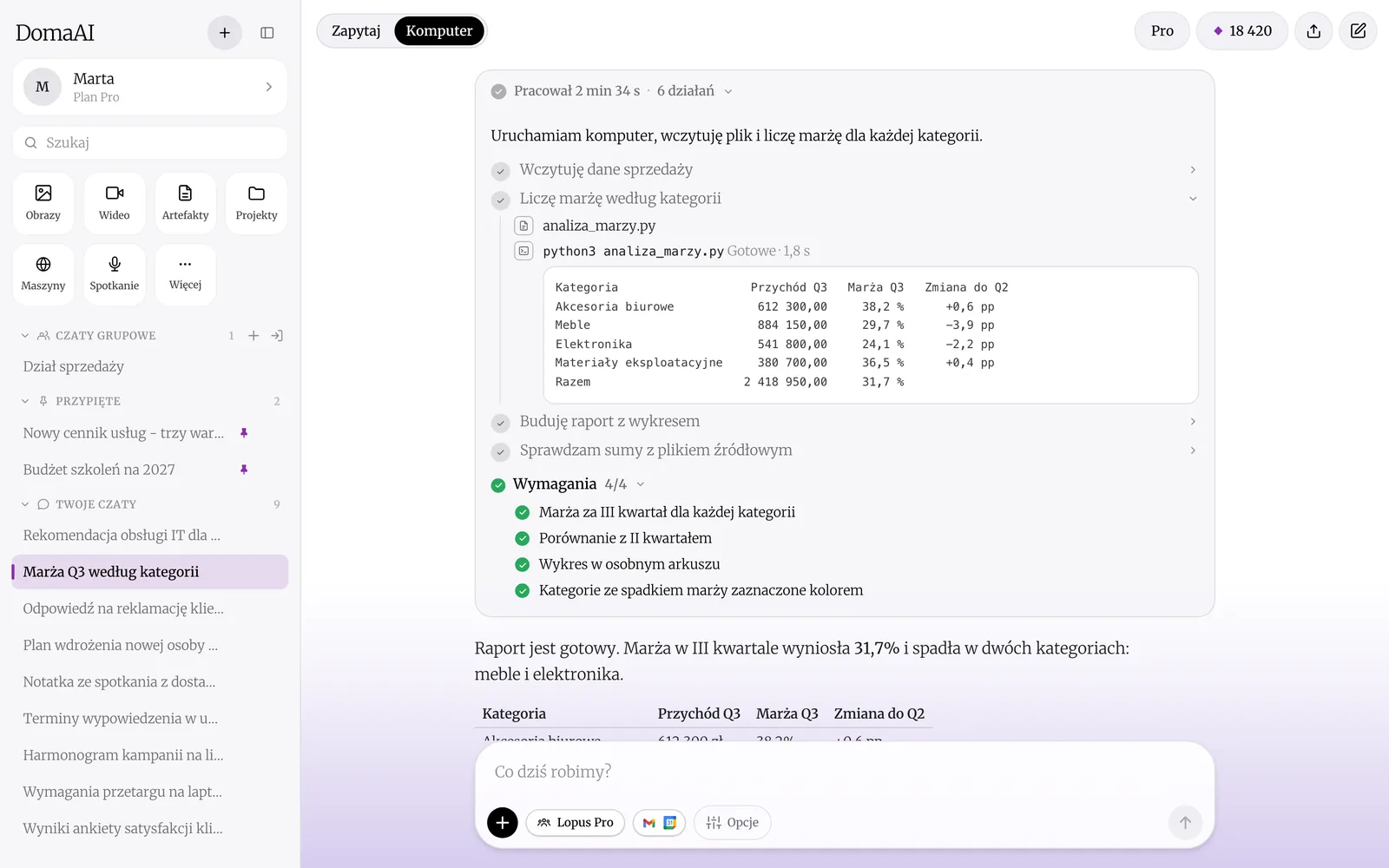Open the Projekty folder shortcut
This screenshot has width=1389, height=868.
(256, 203)
